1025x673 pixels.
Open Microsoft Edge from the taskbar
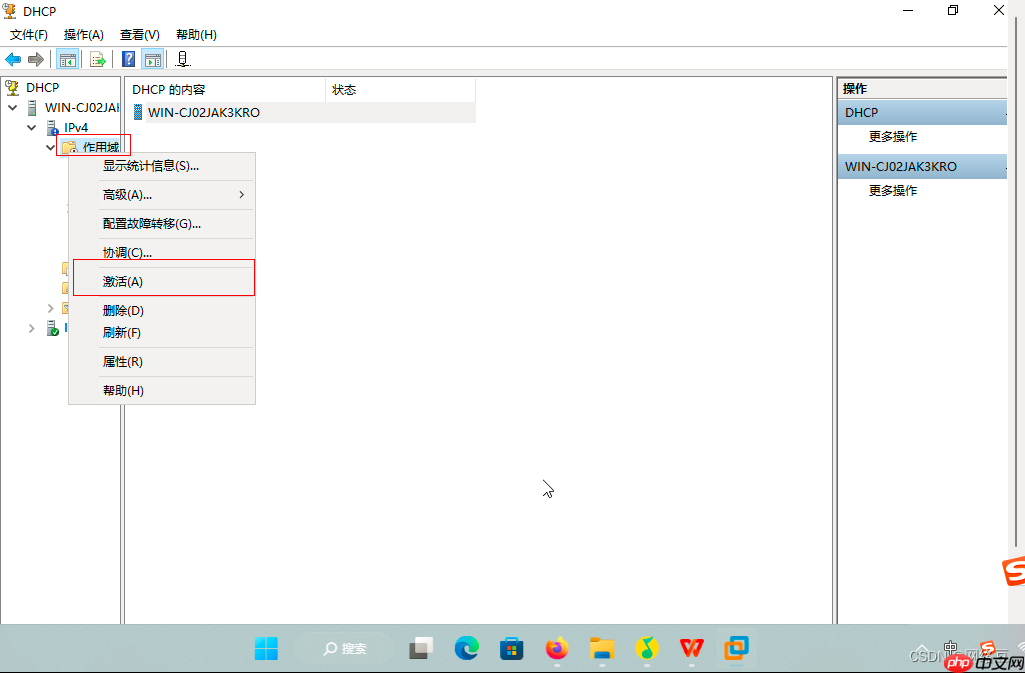tap(466, 649)
